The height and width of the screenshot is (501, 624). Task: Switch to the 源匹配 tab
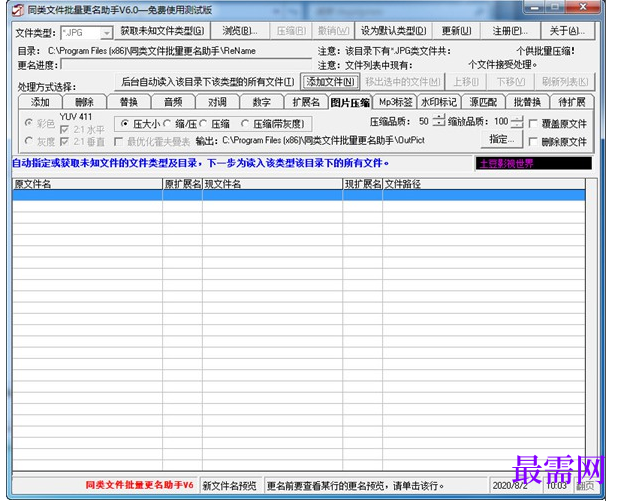(x=483, y=102)
